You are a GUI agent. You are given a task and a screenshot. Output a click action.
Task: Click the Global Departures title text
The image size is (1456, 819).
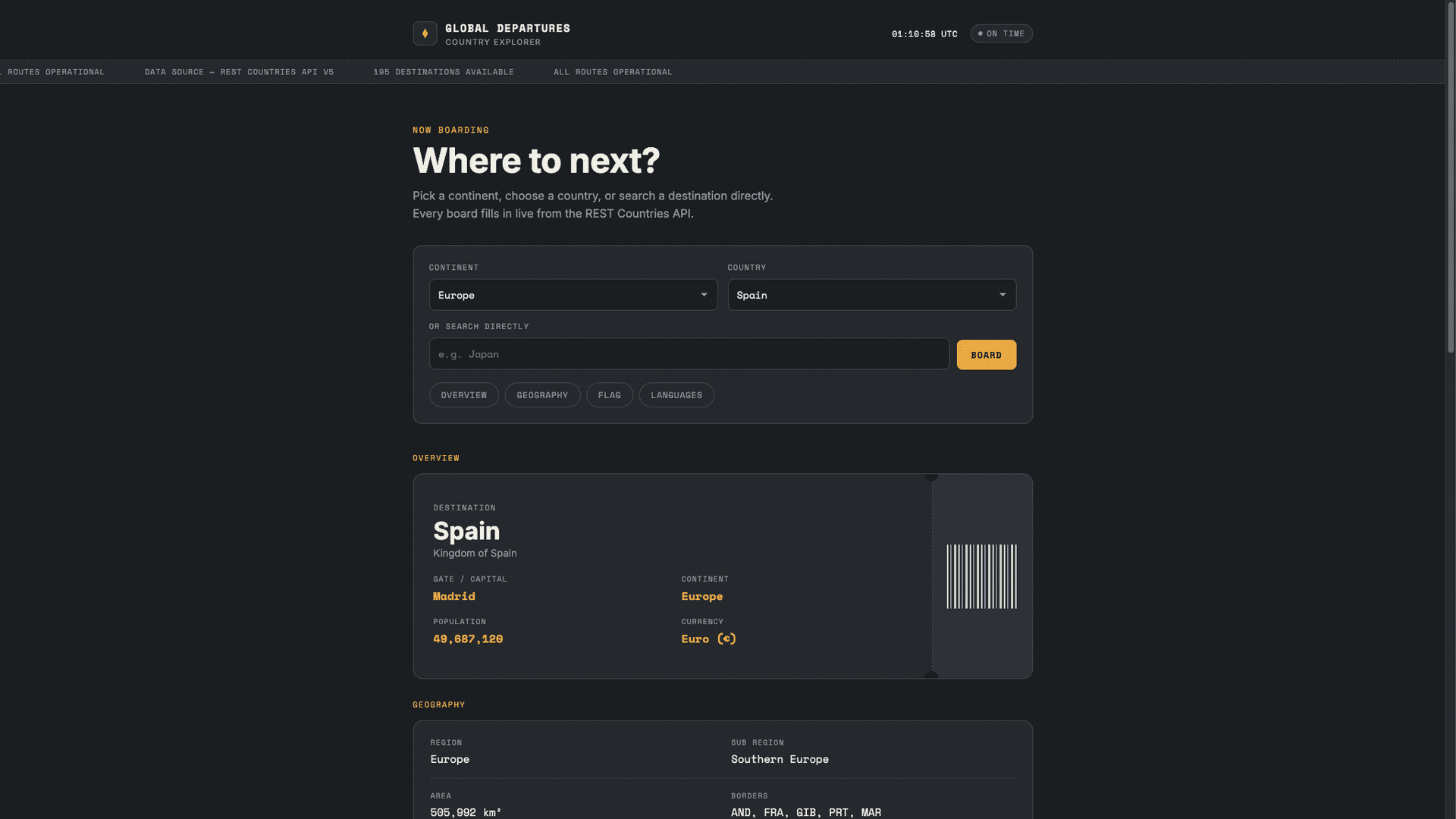507,28
